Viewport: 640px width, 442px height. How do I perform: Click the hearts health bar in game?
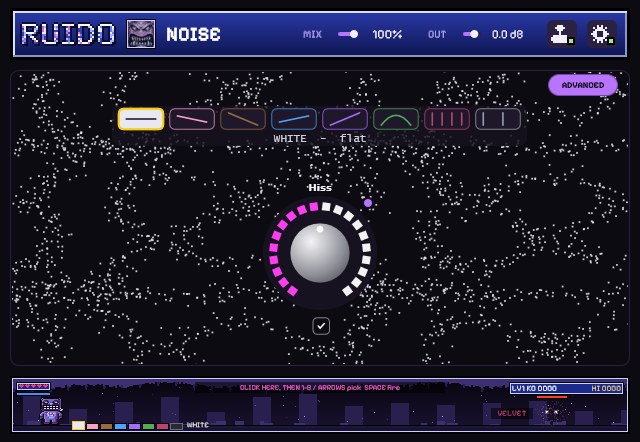[x=33, y=386]
